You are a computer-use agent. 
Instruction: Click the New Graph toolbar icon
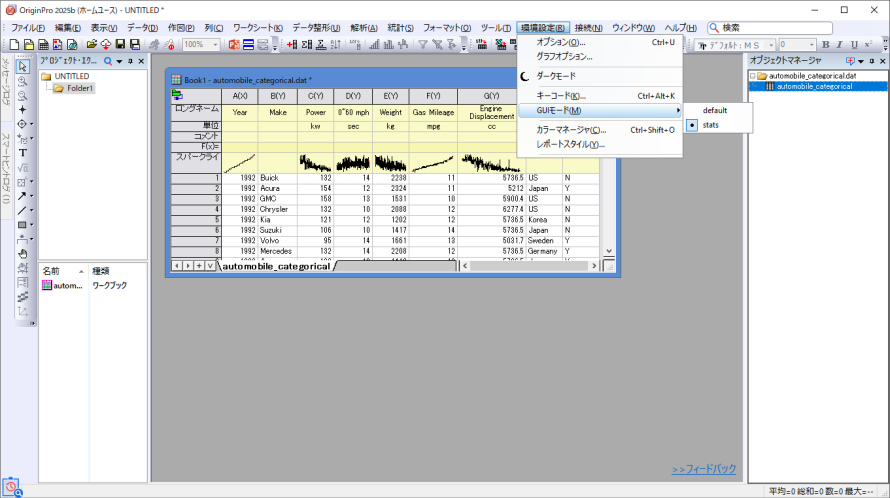coord(57,44)
